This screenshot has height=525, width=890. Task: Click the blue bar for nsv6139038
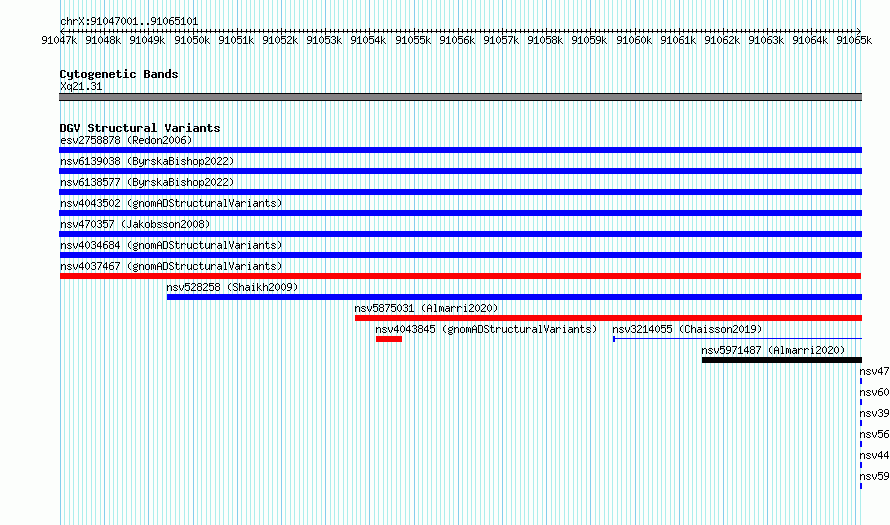(460, 171)
